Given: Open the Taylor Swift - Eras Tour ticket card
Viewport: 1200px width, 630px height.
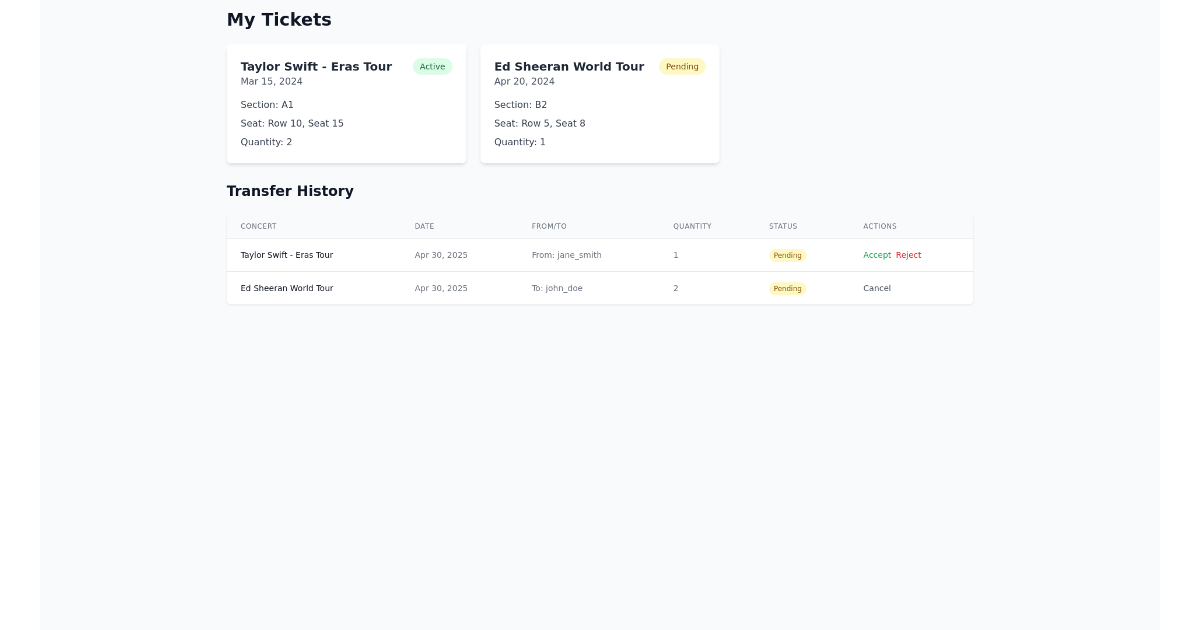Looking at the screenshot, I should pyautogui.click(x=346, y=103).
